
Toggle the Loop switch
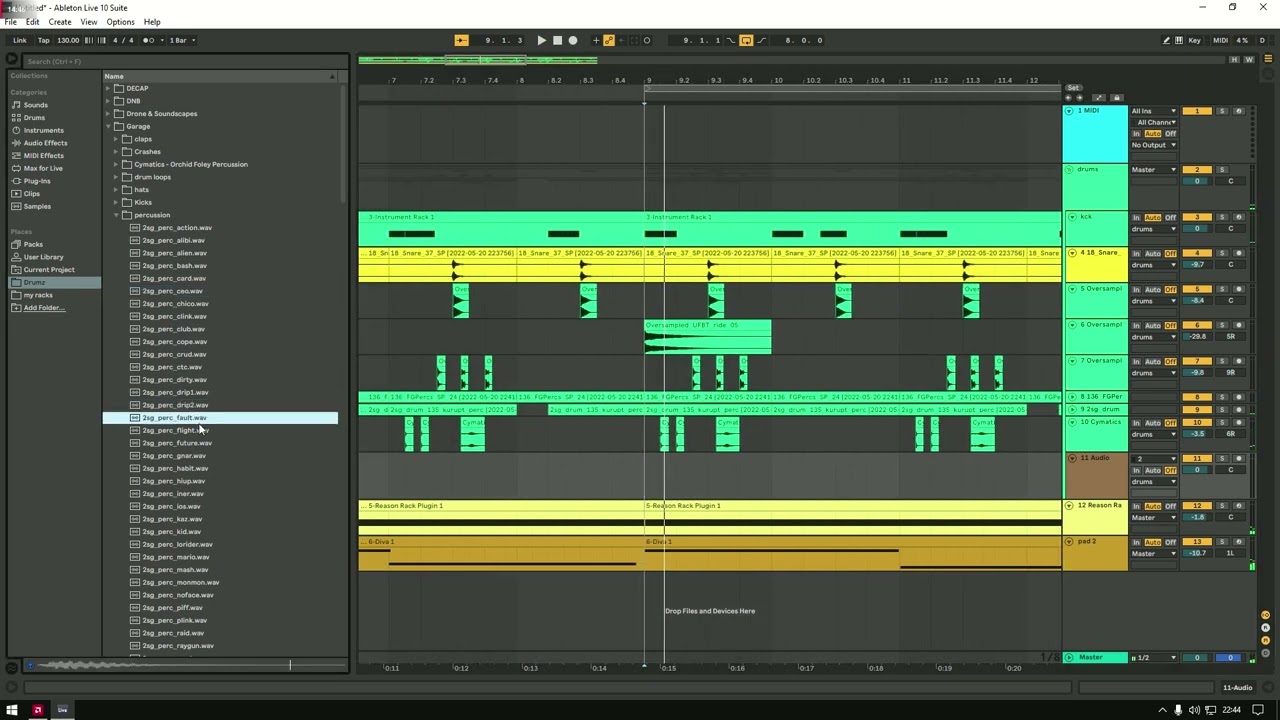[746, 40]
